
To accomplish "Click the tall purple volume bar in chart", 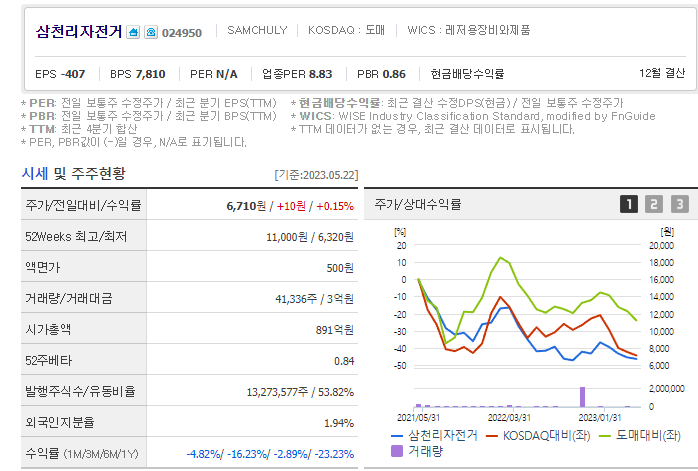I will point(582,397).
